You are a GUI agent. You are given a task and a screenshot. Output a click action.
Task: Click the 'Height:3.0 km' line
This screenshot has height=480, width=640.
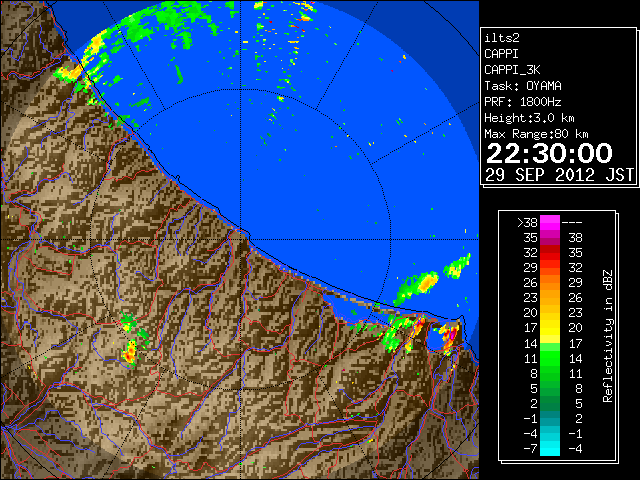[x=529, y=118]
